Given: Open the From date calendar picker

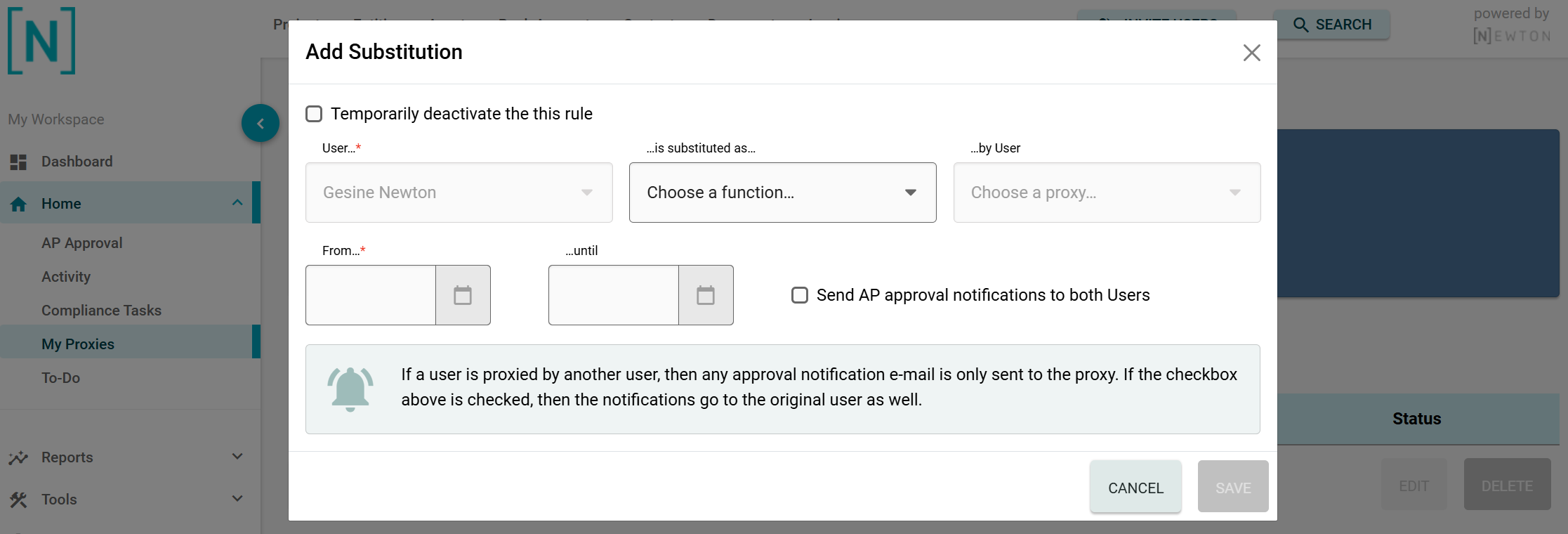Looking at the screenshot, I should tap(463, 295).
